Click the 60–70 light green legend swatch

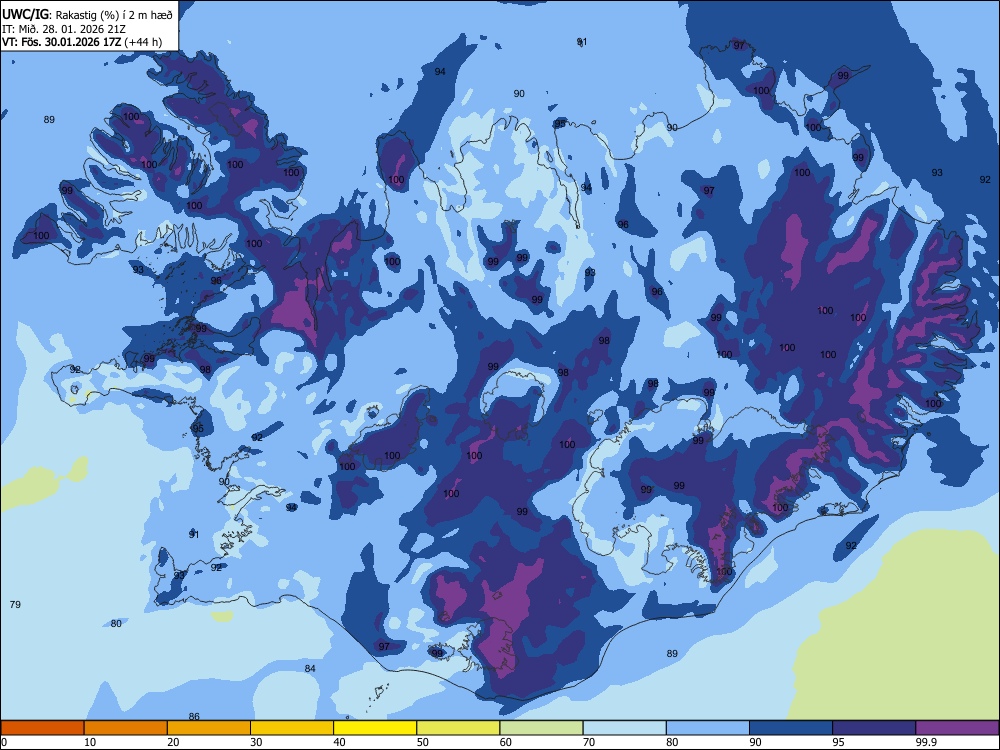[541, 728]
